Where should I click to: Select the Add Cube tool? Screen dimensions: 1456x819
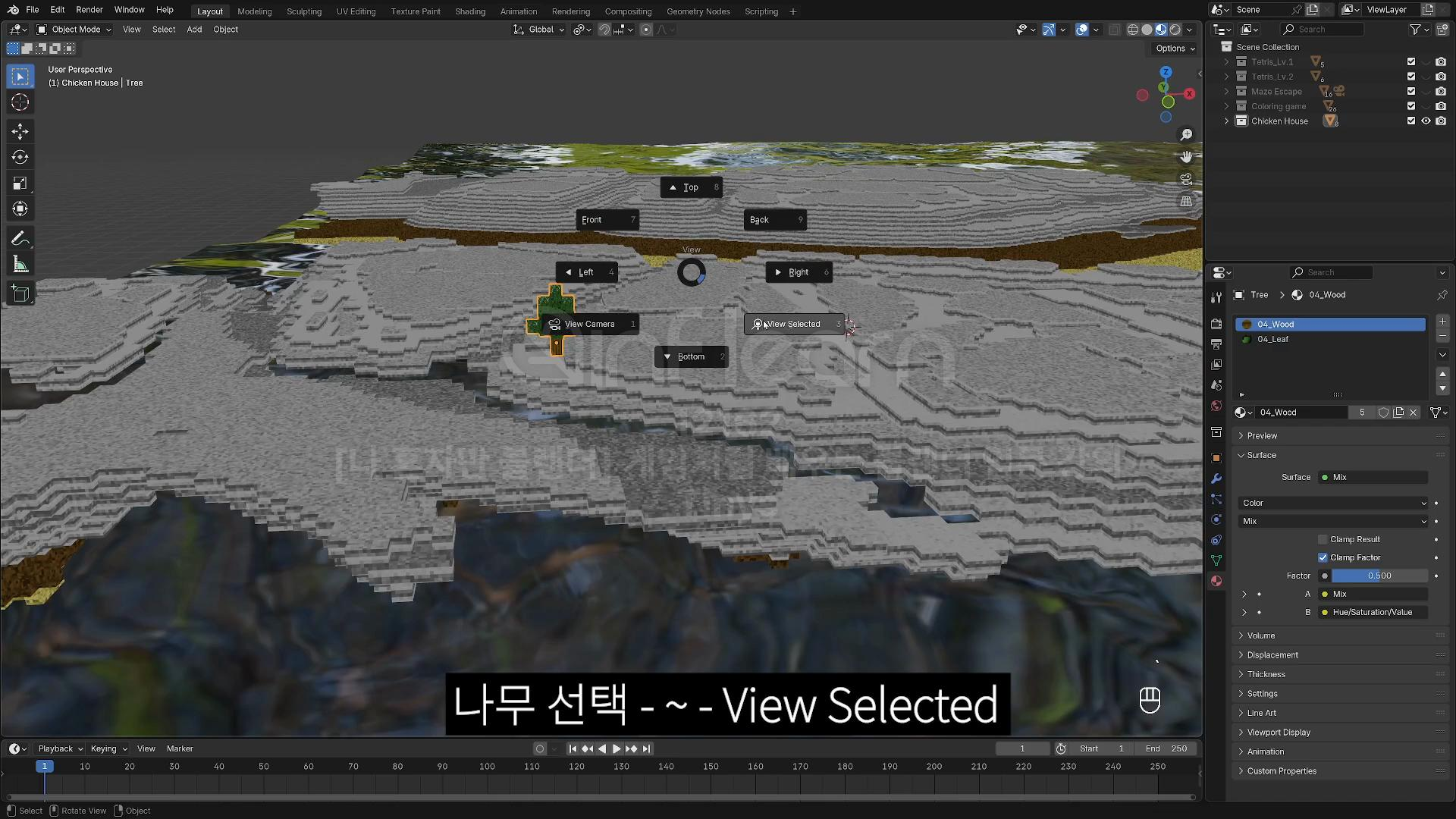(x=20, y=293)
